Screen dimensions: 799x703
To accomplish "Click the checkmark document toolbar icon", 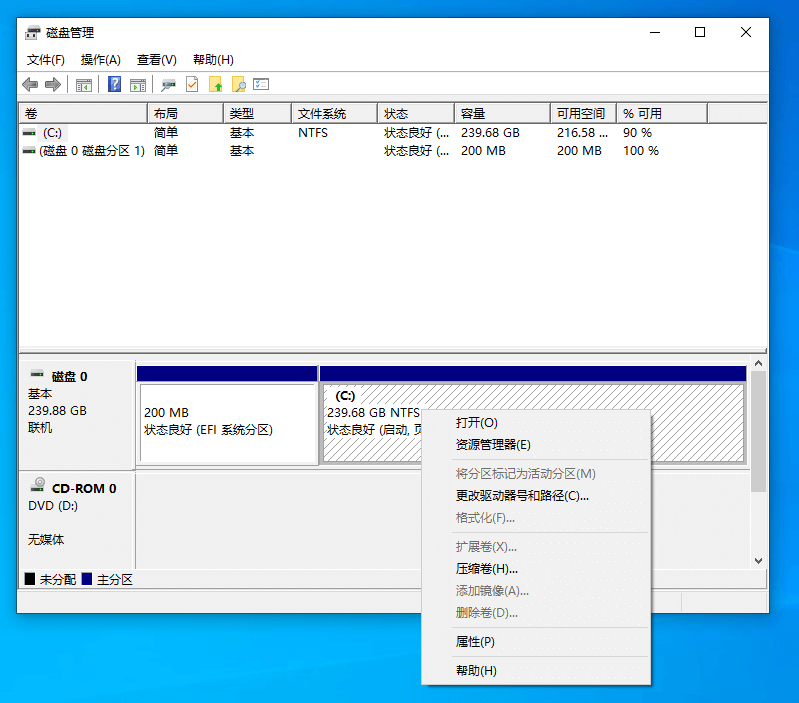I will [192, 84].
